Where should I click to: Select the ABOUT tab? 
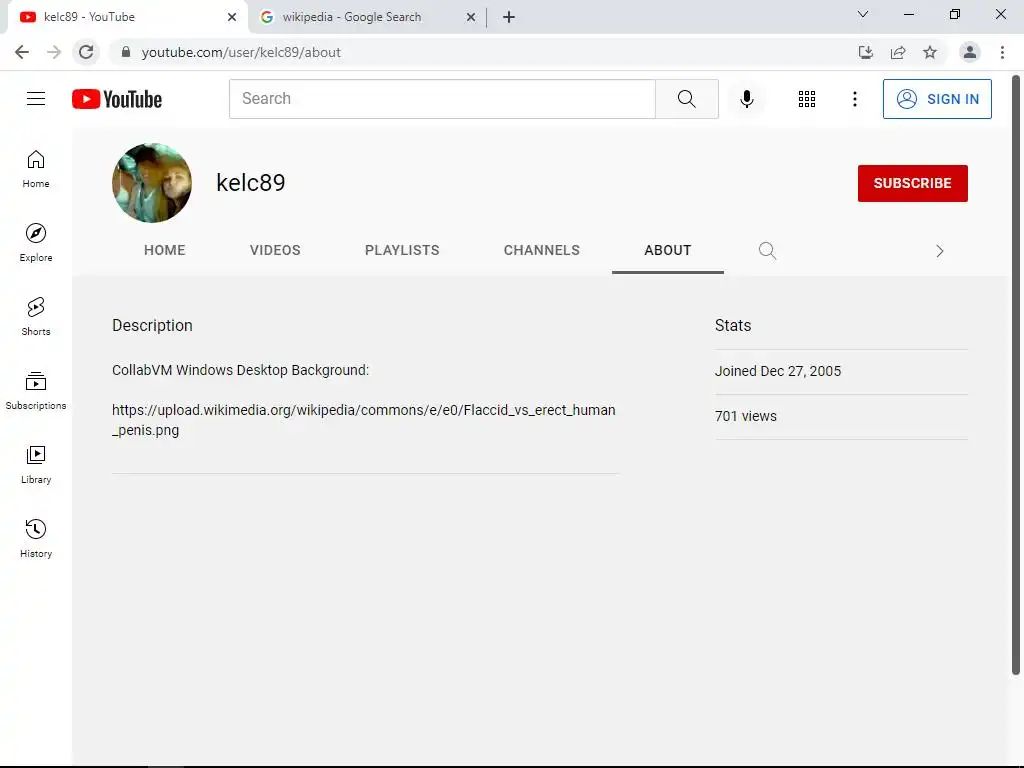[x=667, y=250]
